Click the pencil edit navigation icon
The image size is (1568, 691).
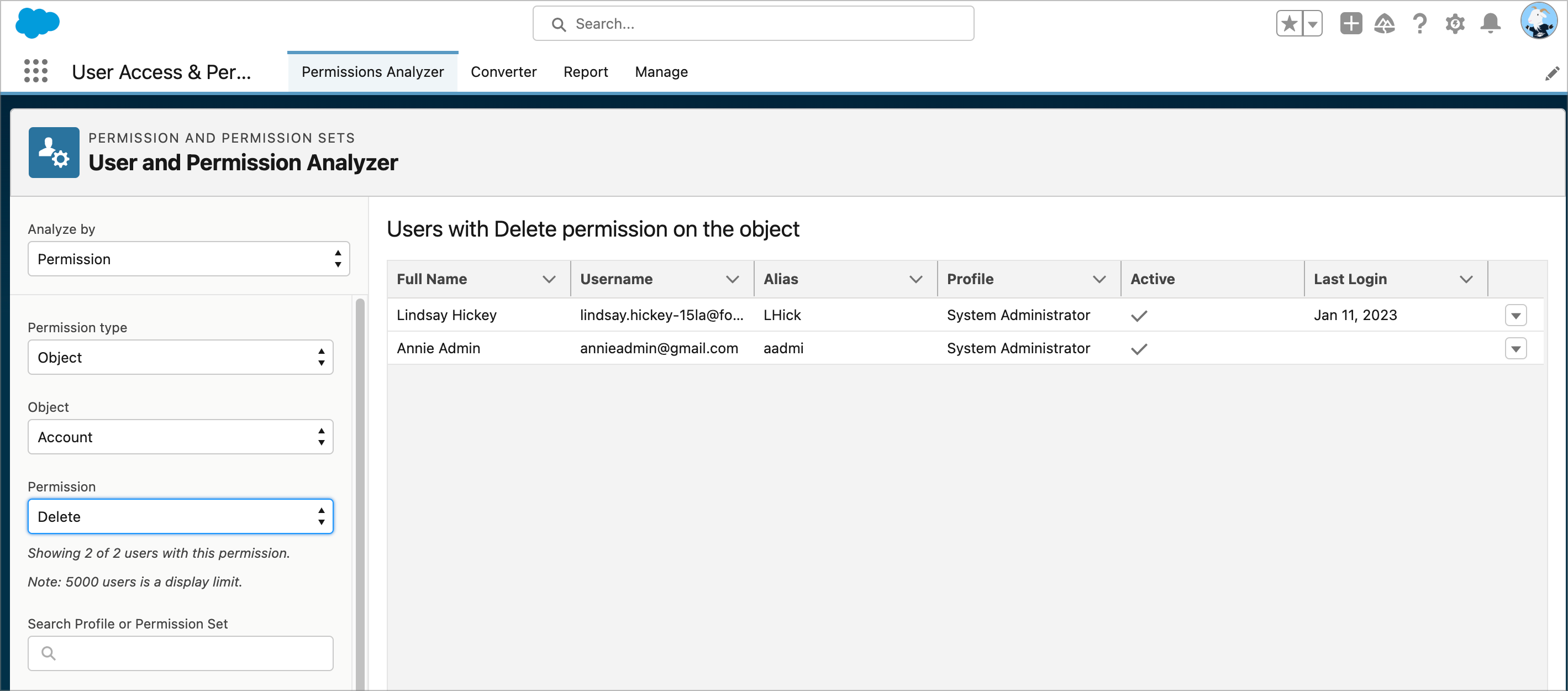point(1552,74)
